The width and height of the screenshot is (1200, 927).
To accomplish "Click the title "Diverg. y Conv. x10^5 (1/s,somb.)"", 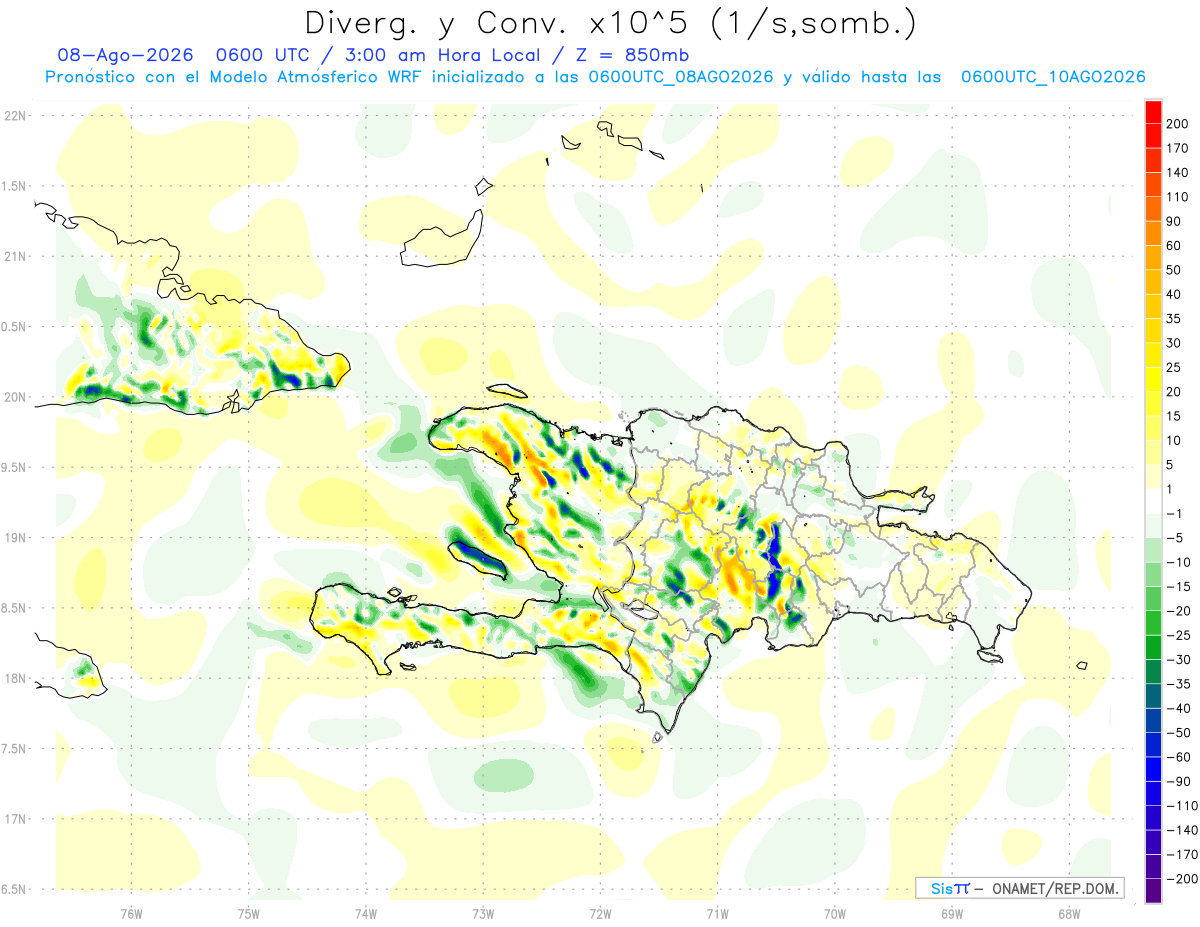I will 610,23.
